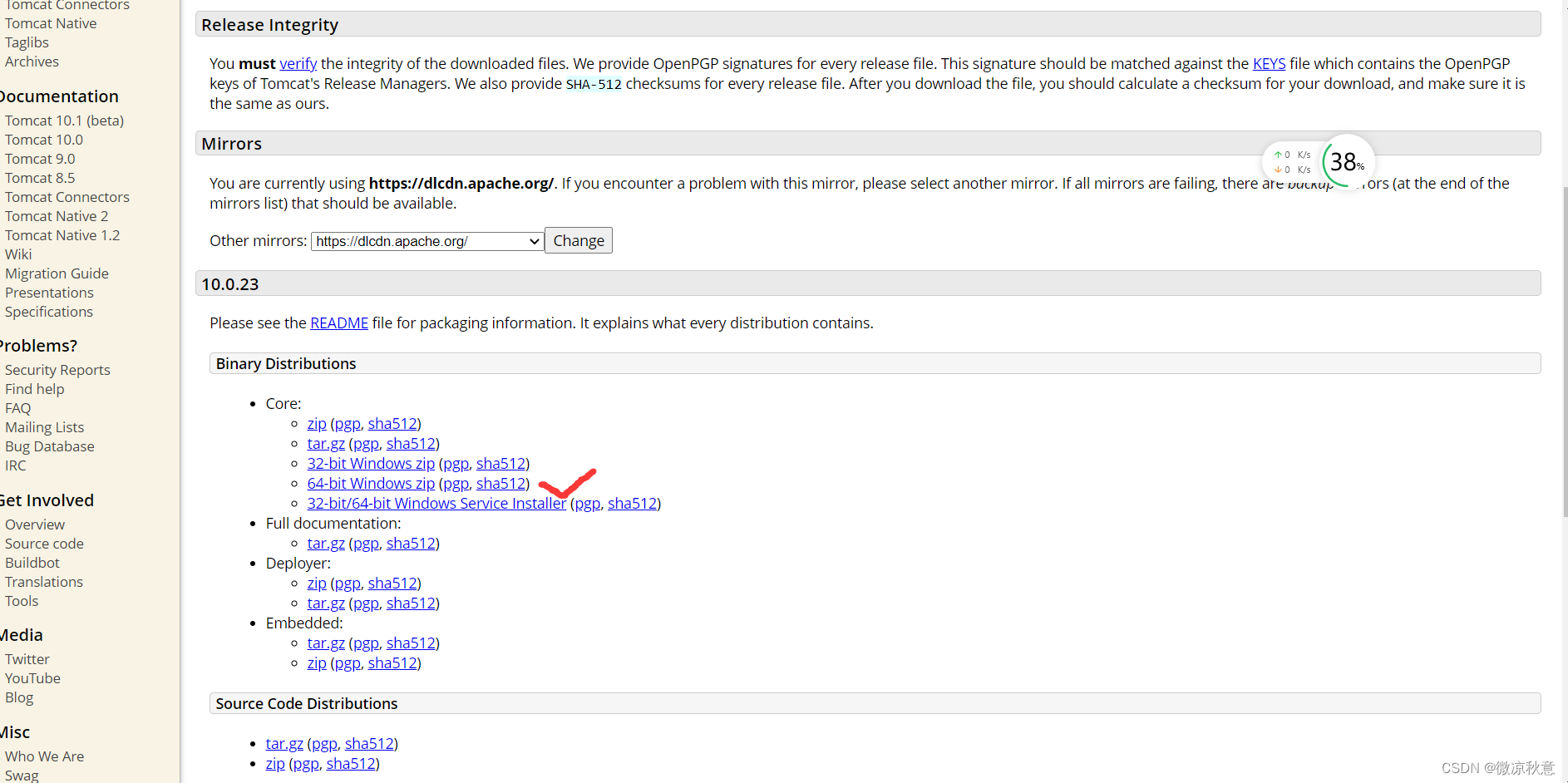
Task: Download the Deployer tar.gz
Action: click(326, 603)
